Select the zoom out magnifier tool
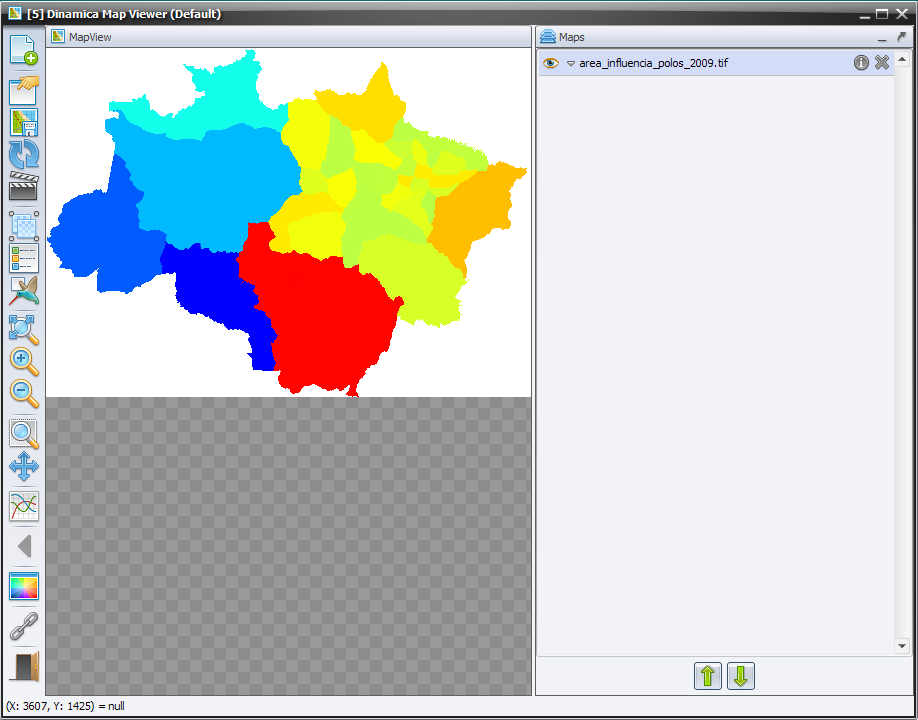 pyautogui.click(x=24, y=393)
